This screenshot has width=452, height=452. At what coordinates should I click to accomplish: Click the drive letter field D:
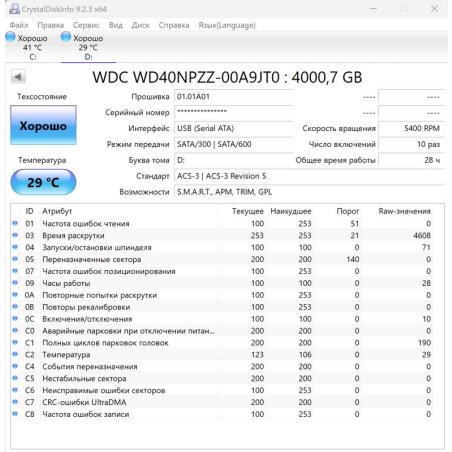[234, 160]
